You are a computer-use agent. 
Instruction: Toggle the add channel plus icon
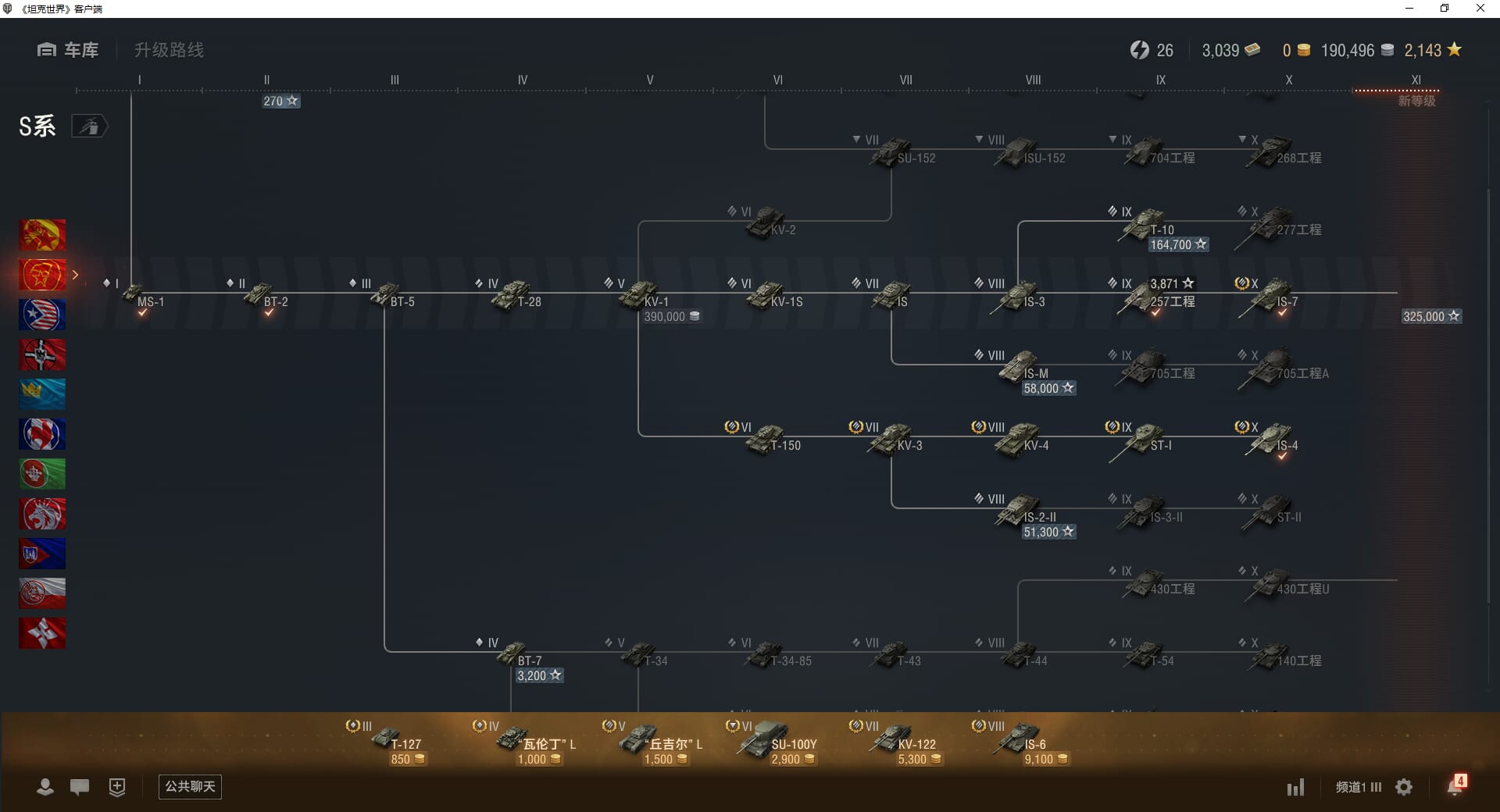[117, 787]
